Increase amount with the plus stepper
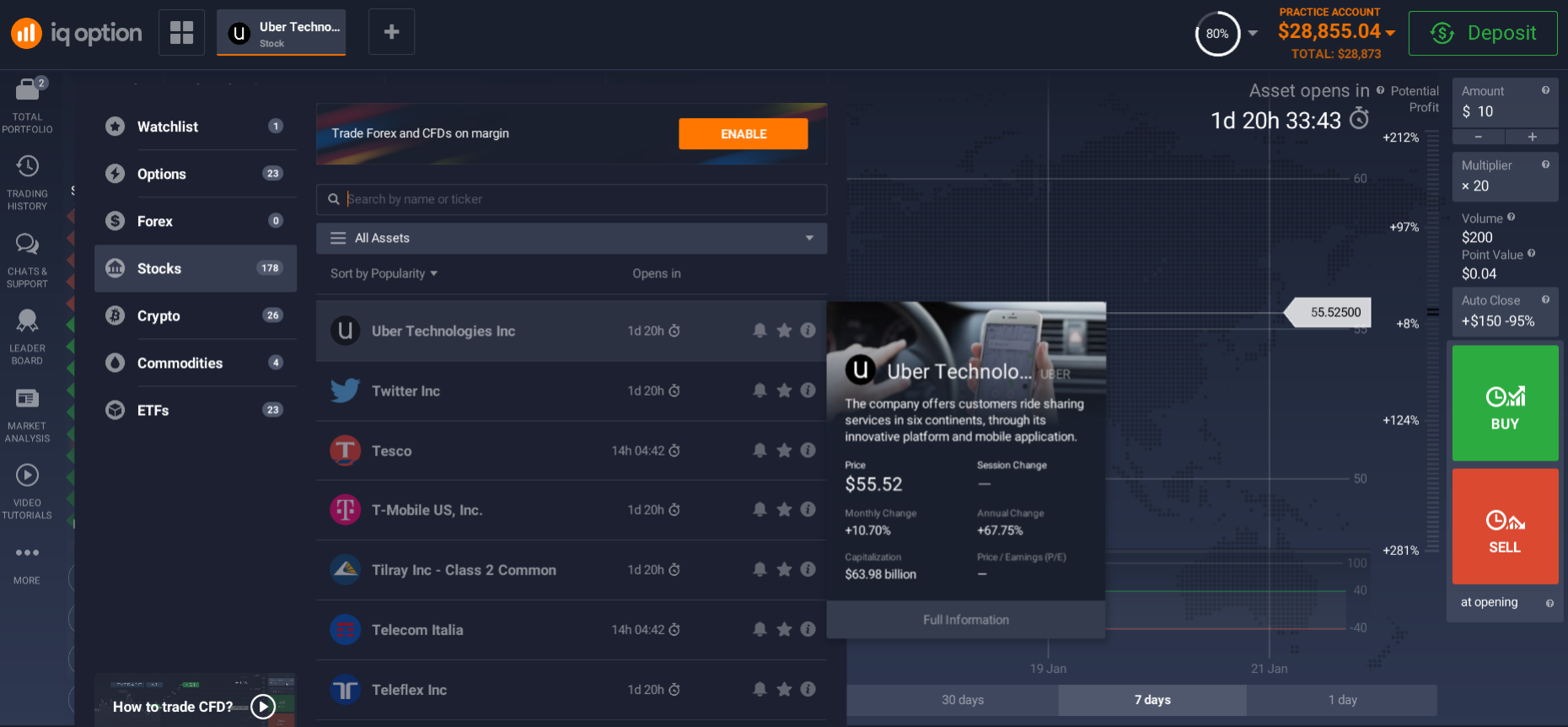This screenshot has height=727, width=1568. tap(1532, 137)
